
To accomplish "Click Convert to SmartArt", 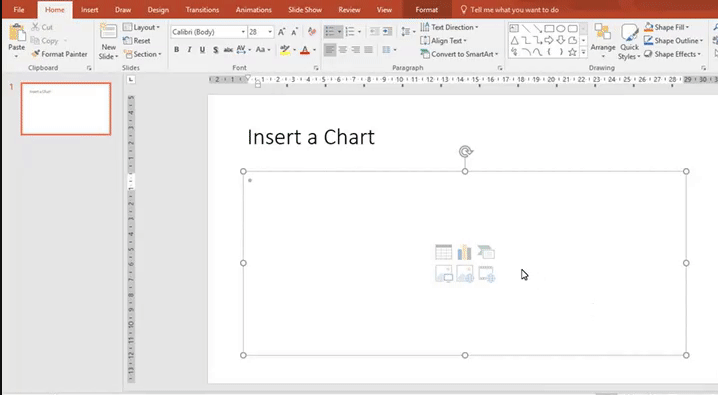I will (x=459, y=54).
